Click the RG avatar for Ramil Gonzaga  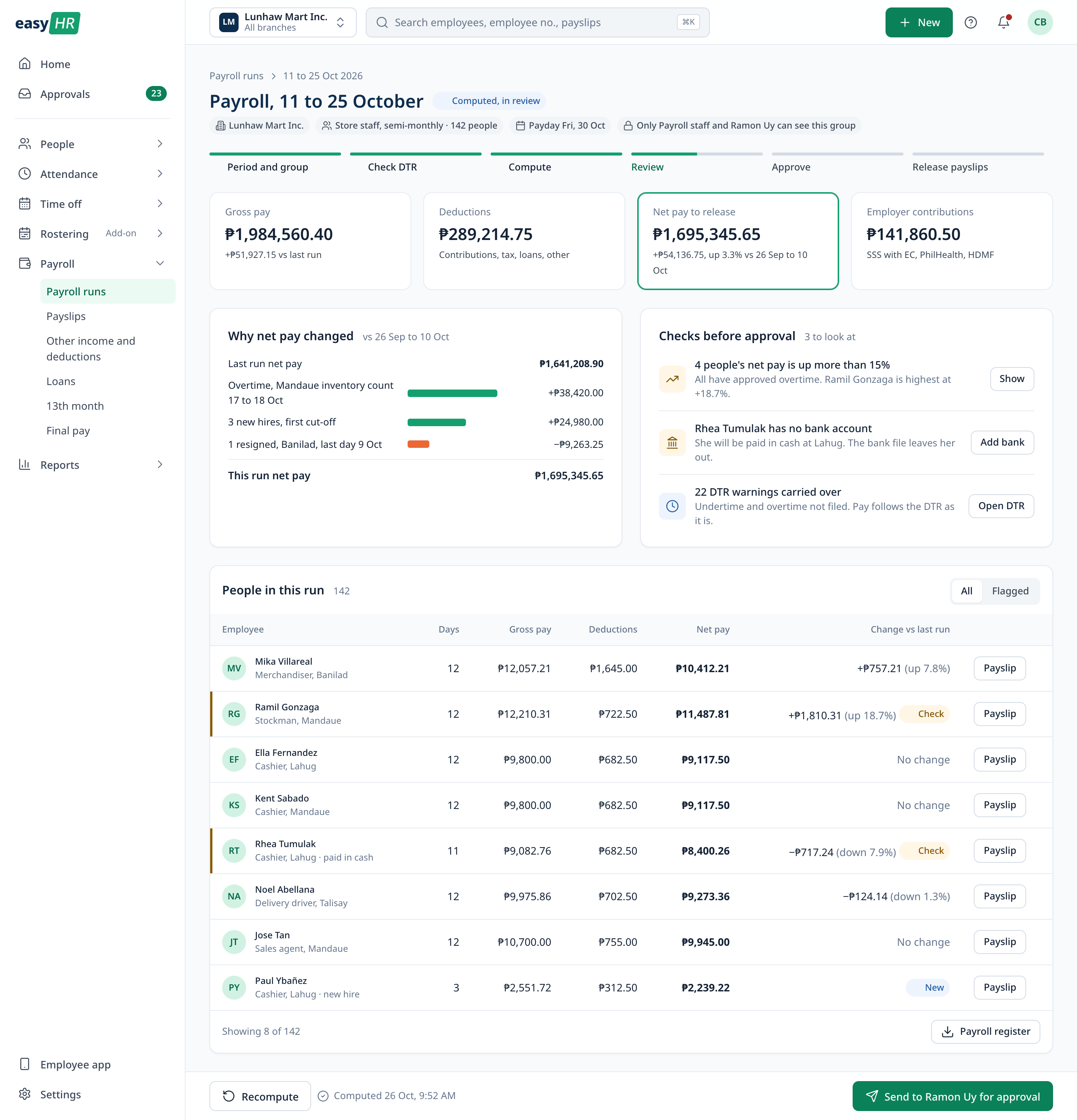pyautogui.click(x=234, y=714)
